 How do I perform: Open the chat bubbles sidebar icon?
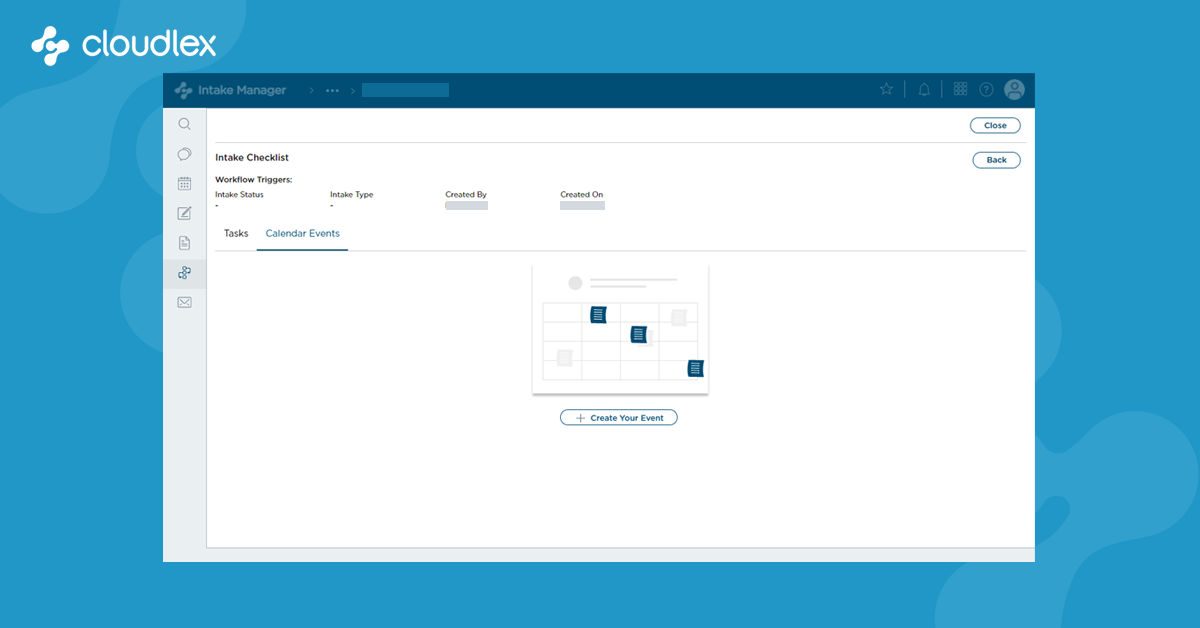(184, 154)
